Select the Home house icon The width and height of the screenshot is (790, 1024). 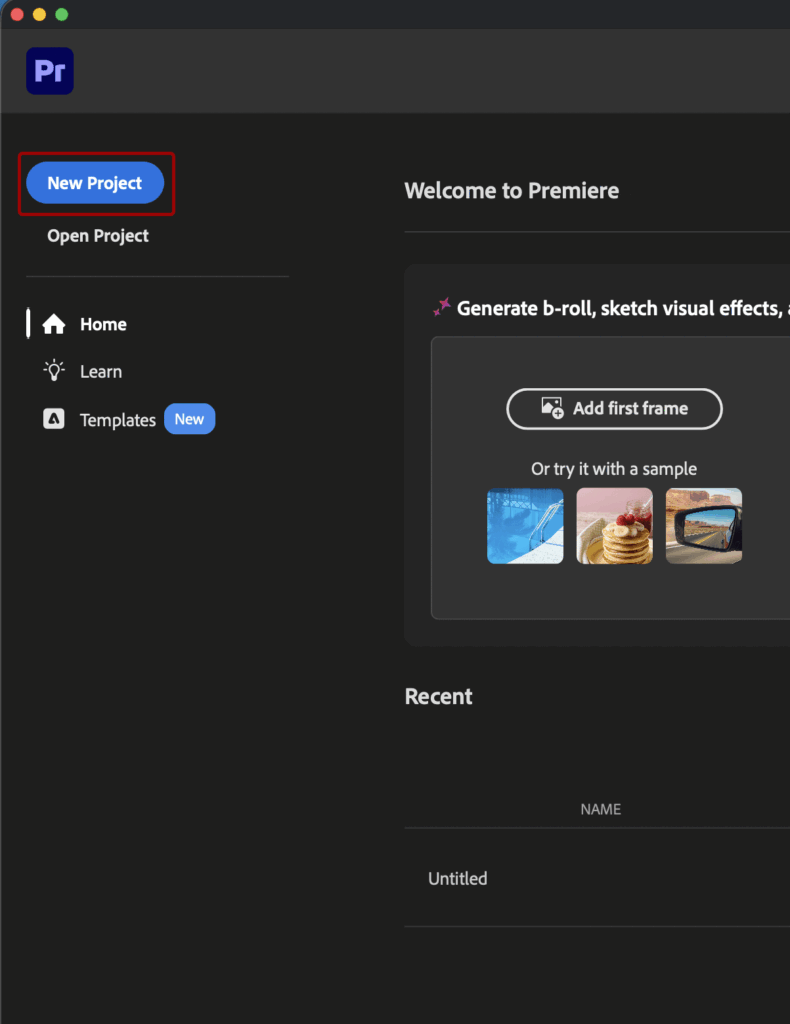coord(54,324)
